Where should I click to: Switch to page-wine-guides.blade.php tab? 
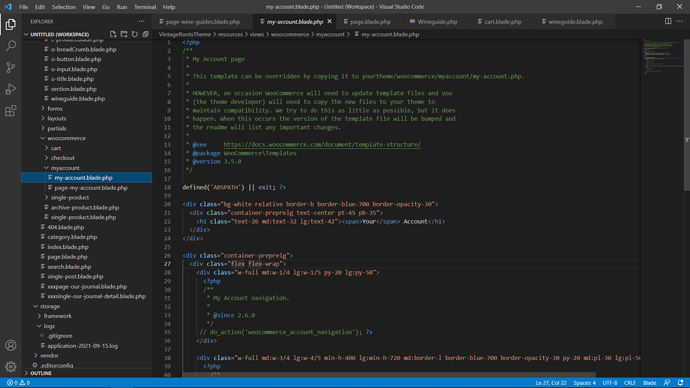(203, 22)
